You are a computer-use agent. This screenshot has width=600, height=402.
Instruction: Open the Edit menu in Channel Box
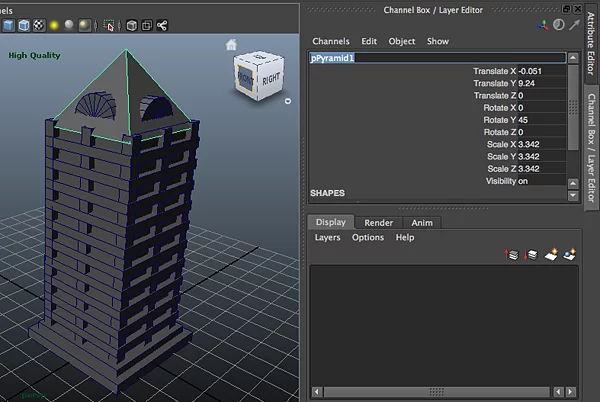(369, 41)
